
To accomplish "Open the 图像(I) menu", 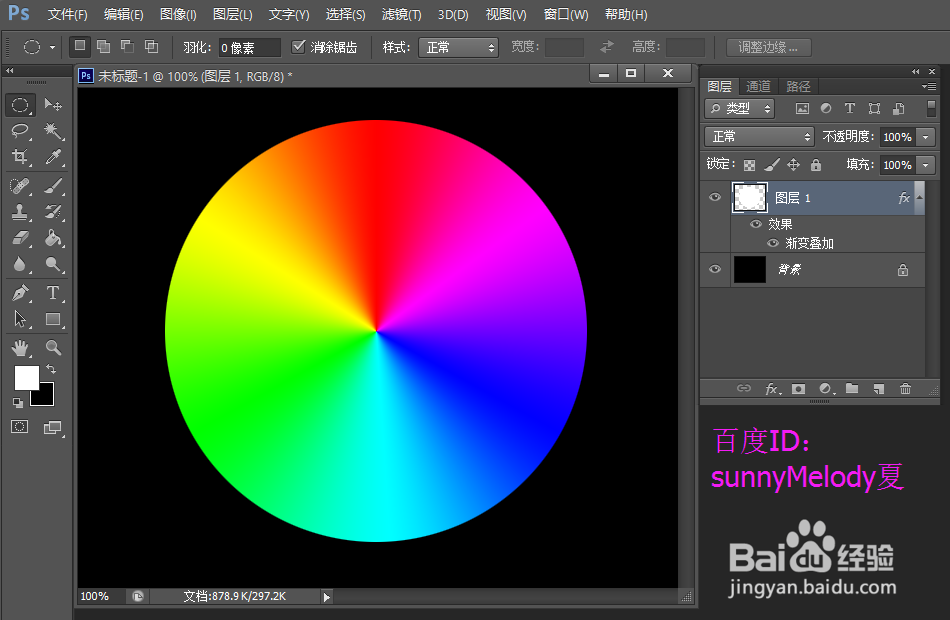I will (x=178, y=15).
